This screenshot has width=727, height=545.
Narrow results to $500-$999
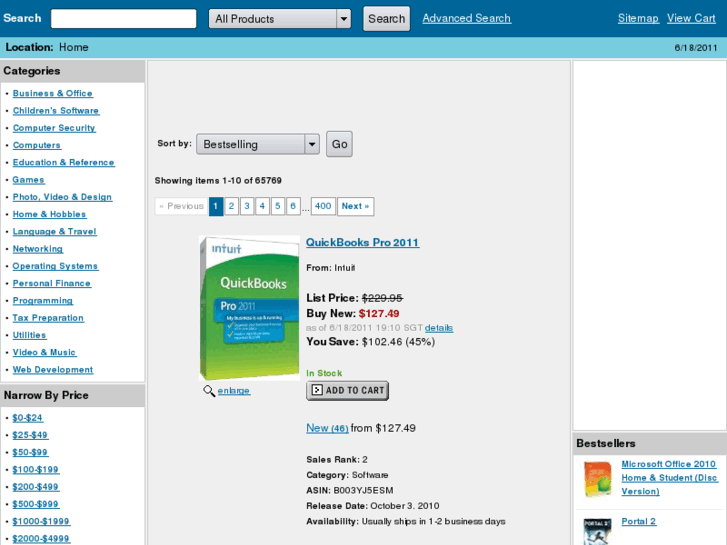pyautogui.click(x=36, y=504)
